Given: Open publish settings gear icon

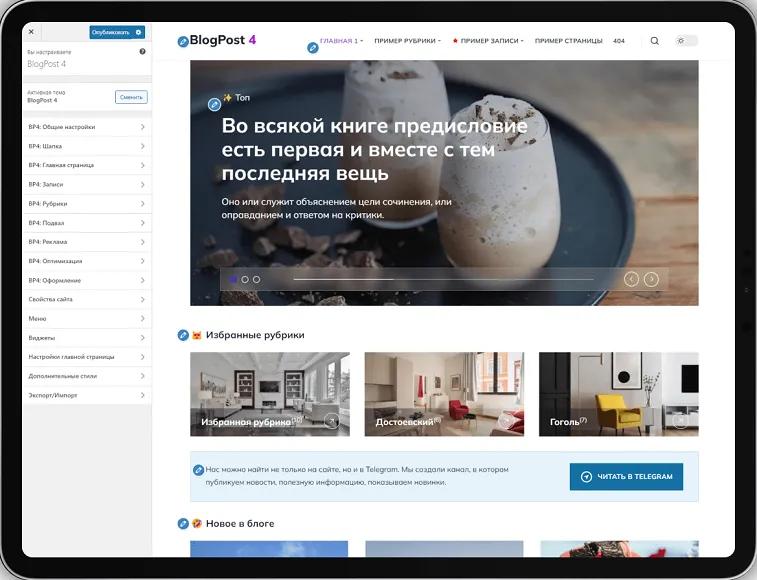Looking at the screenshot, I should tap(139, 32).
